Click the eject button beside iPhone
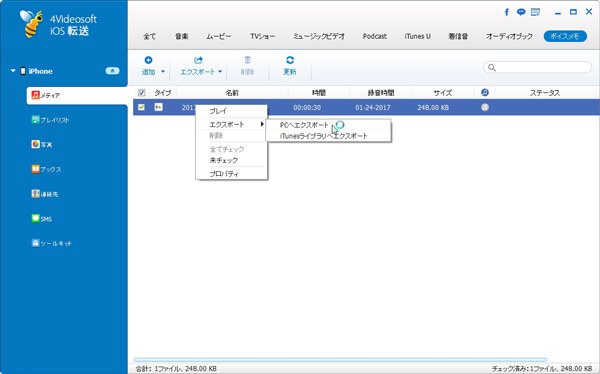This screenshot has height=374, width=600. [112, 71]
